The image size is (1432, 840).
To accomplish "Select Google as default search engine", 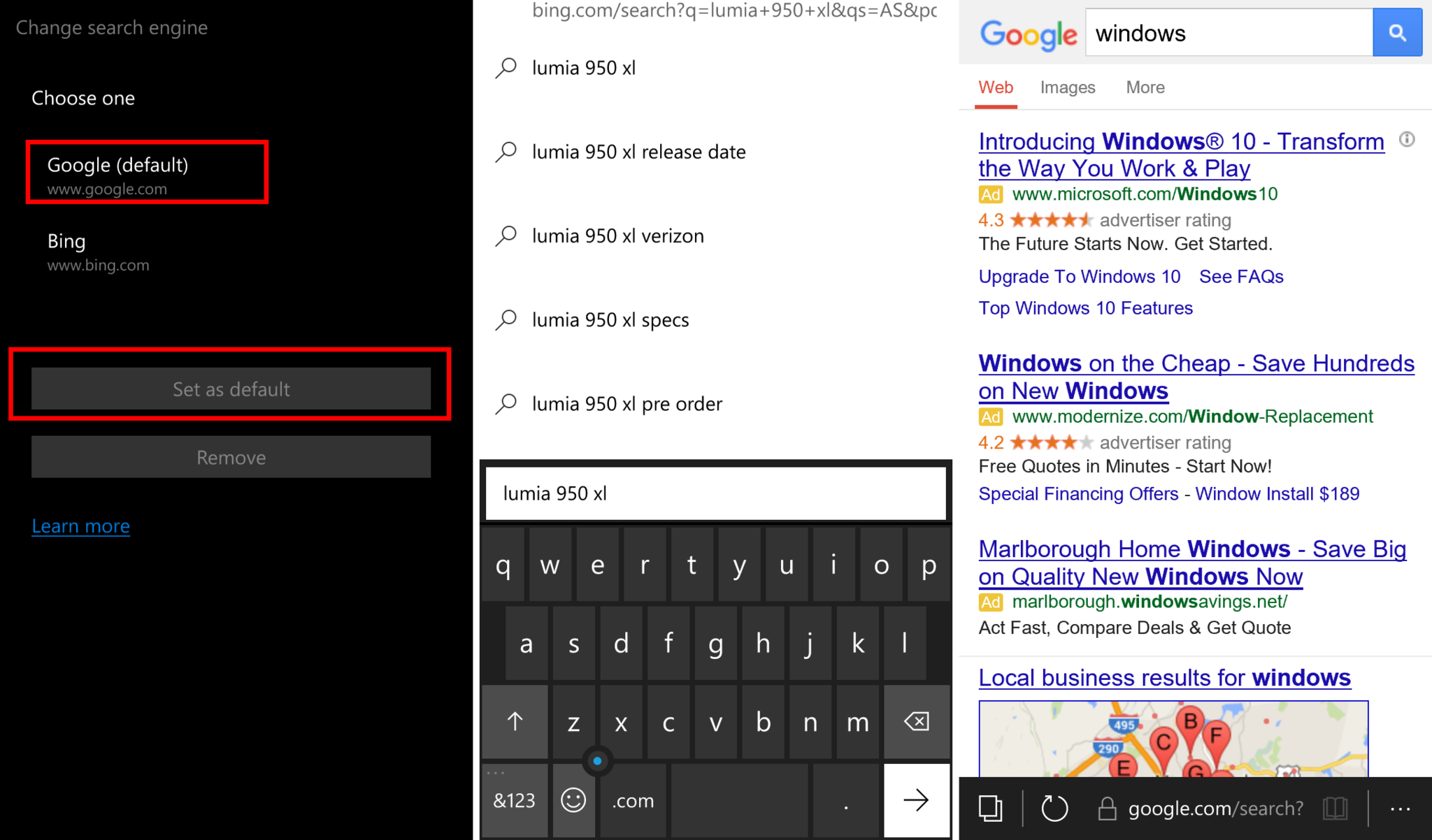I will click(x=231, y=389).
